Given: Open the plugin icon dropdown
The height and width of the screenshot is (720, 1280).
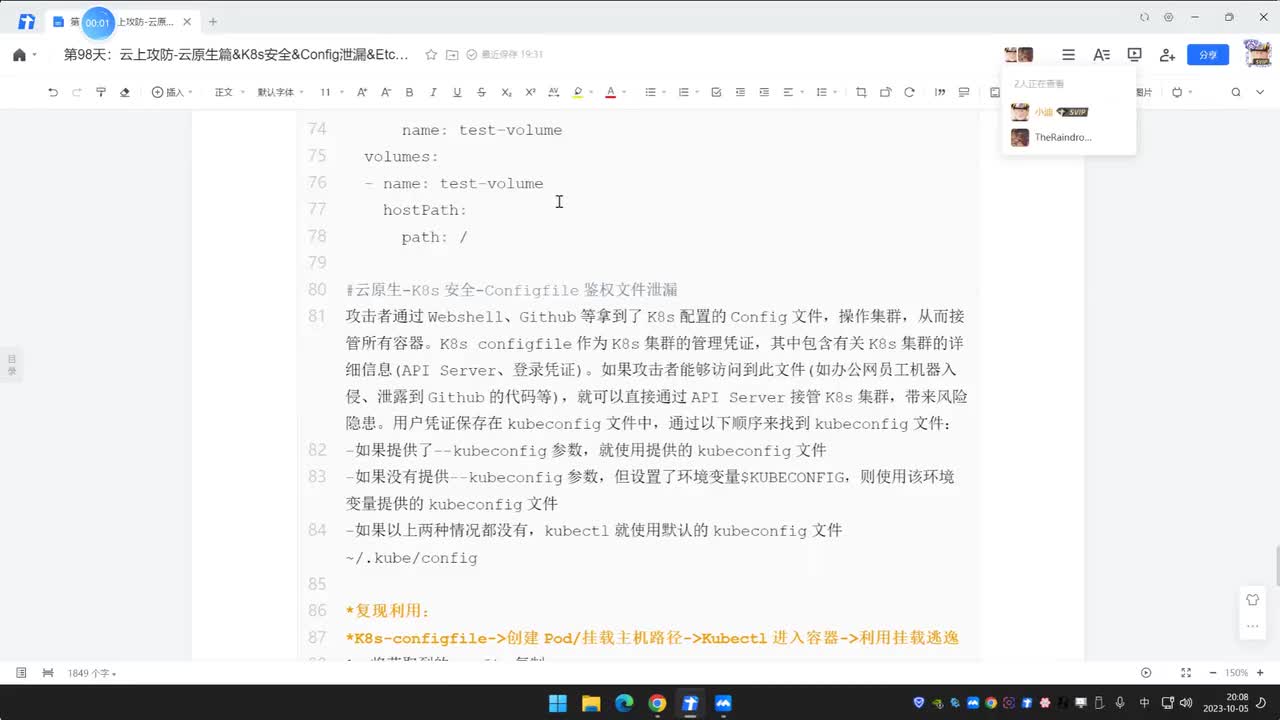Looking at the screenshot, I should (1181, 92).
